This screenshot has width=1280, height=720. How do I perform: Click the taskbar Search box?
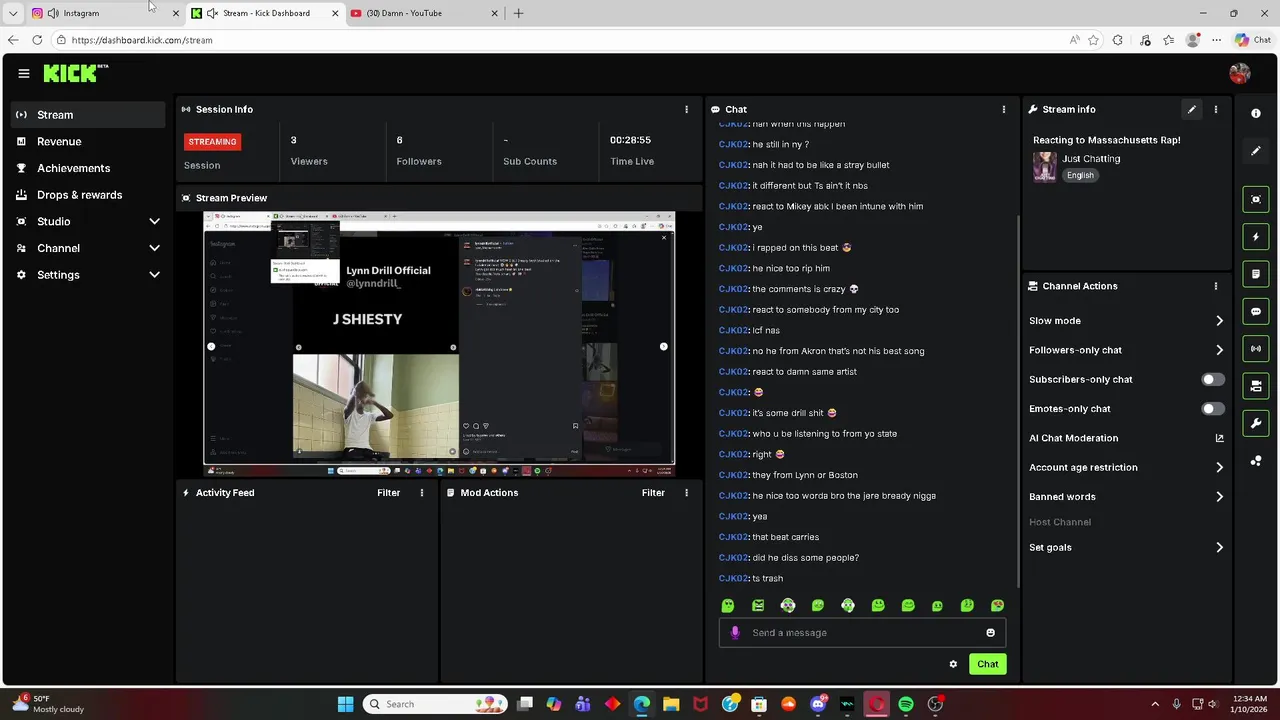(435, 704)
